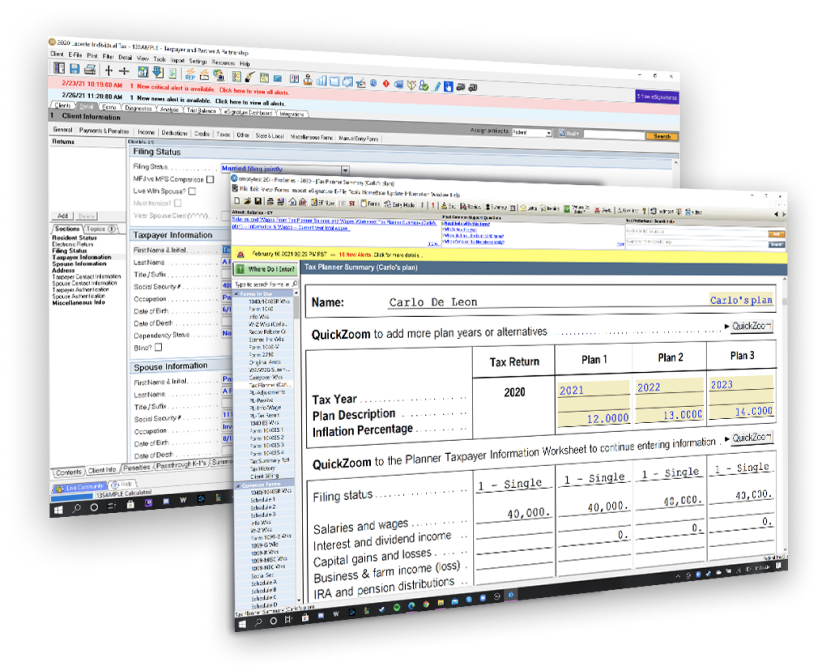
Task: Select Resident Status in Sections list
Action: tap(74, 238)
